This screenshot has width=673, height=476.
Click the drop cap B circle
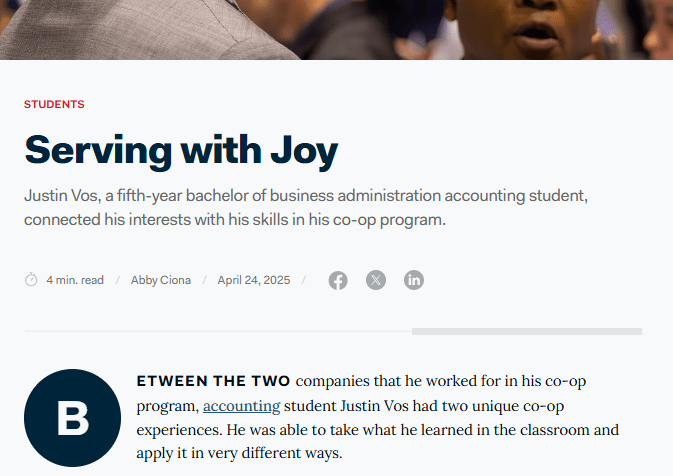pyautogui.click(x=72, y=418)
